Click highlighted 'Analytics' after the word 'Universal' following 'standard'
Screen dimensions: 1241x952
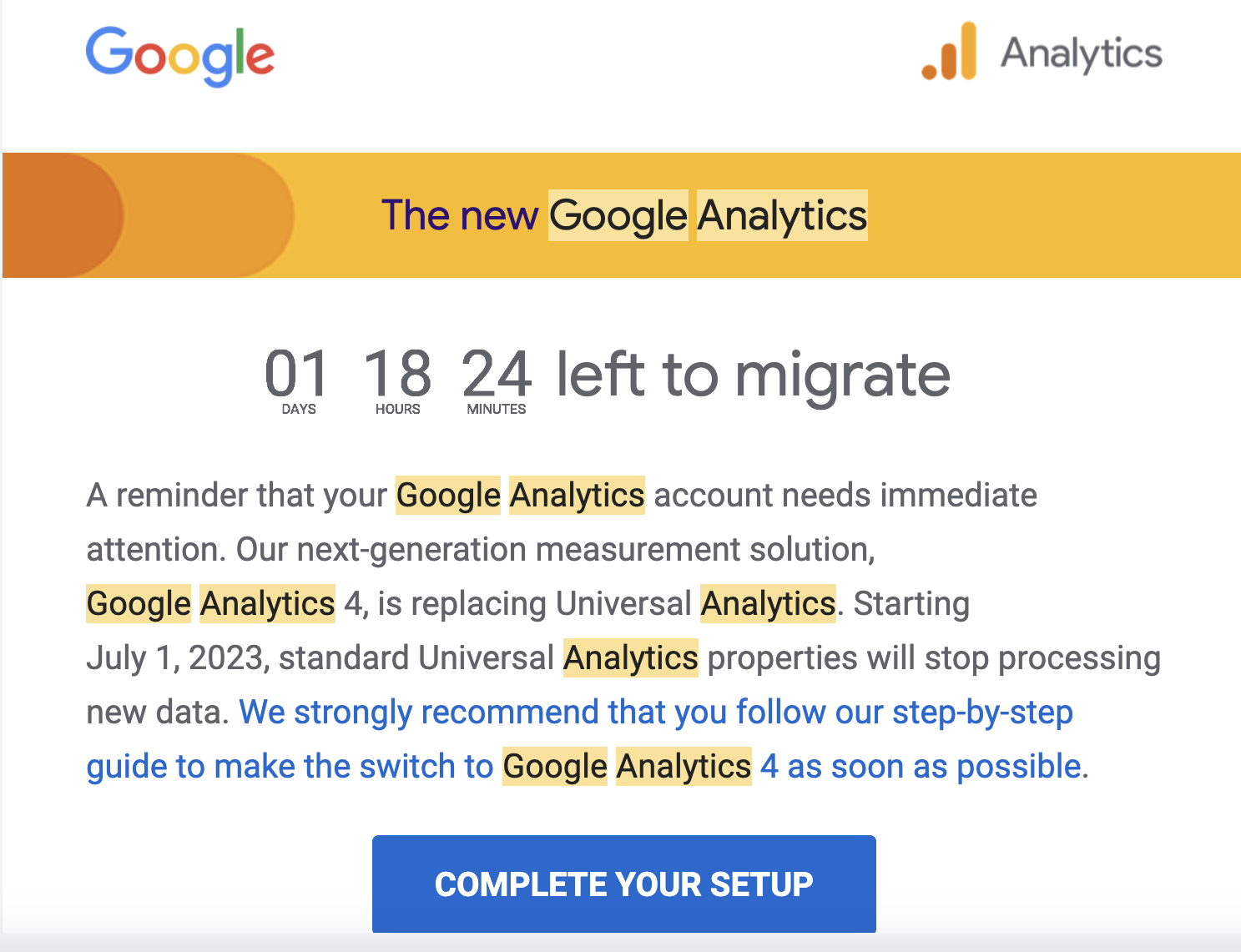pos(631,658)
